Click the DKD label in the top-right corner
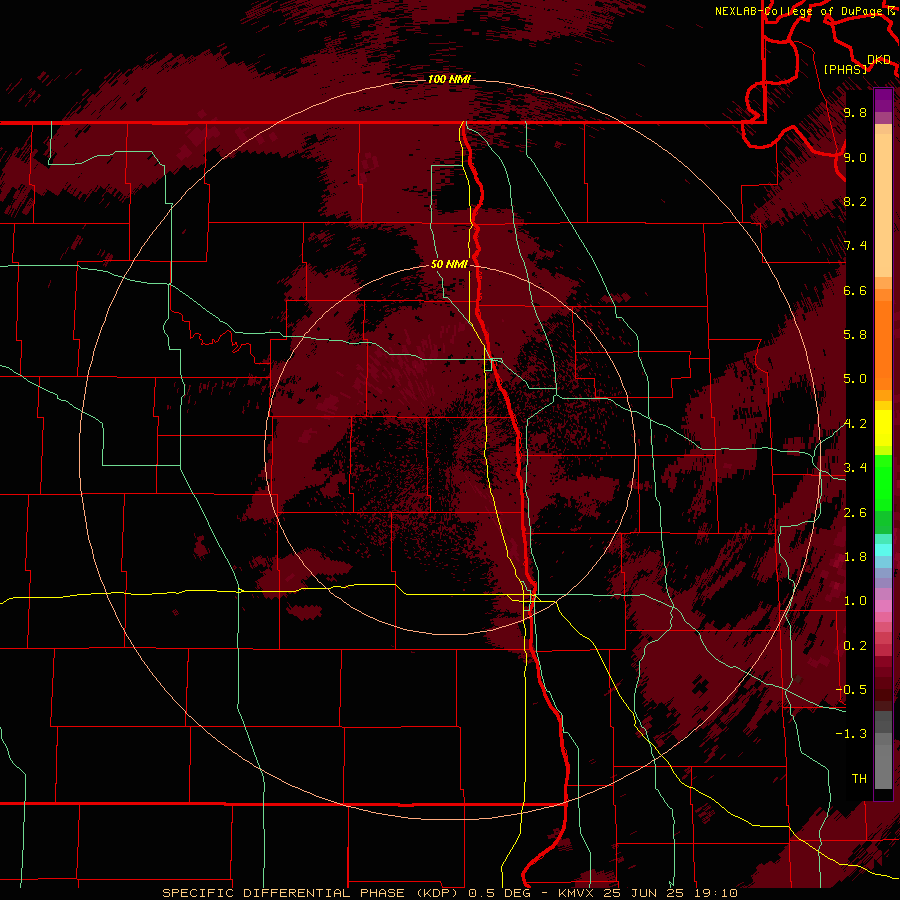 (879, 60)
